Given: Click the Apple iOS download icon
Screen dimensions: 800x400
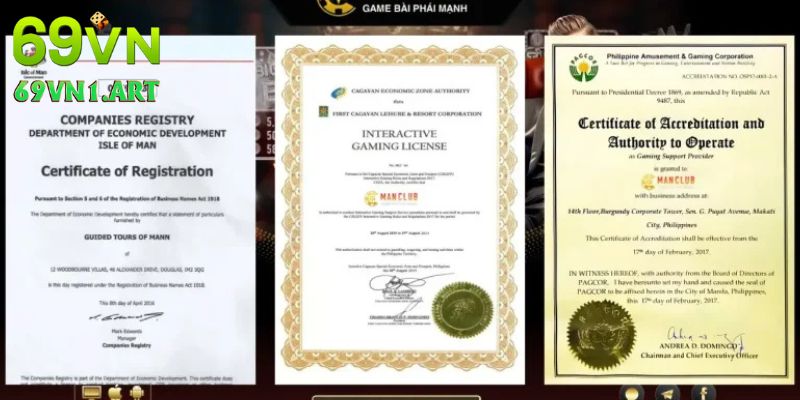Looking at the screenshot, I should pos(115,393).
